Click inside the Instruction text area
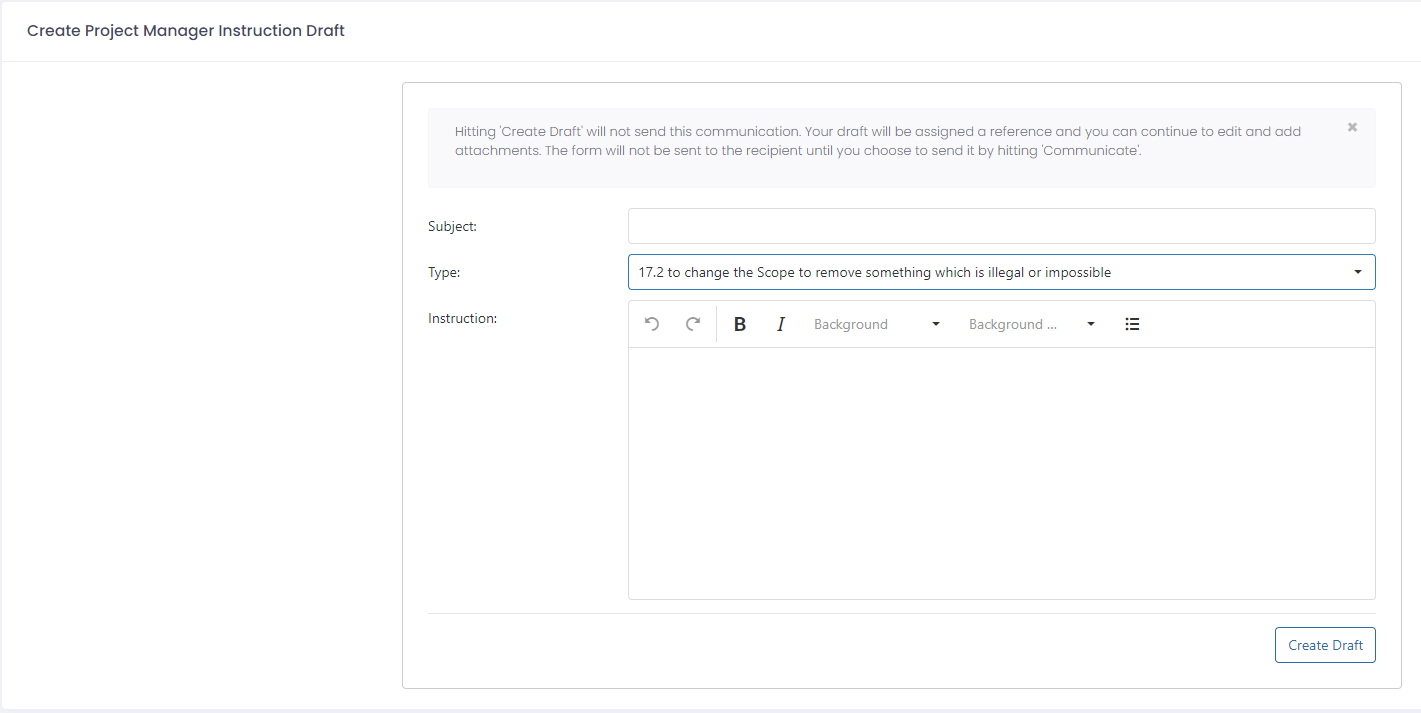 point(1001,473)
